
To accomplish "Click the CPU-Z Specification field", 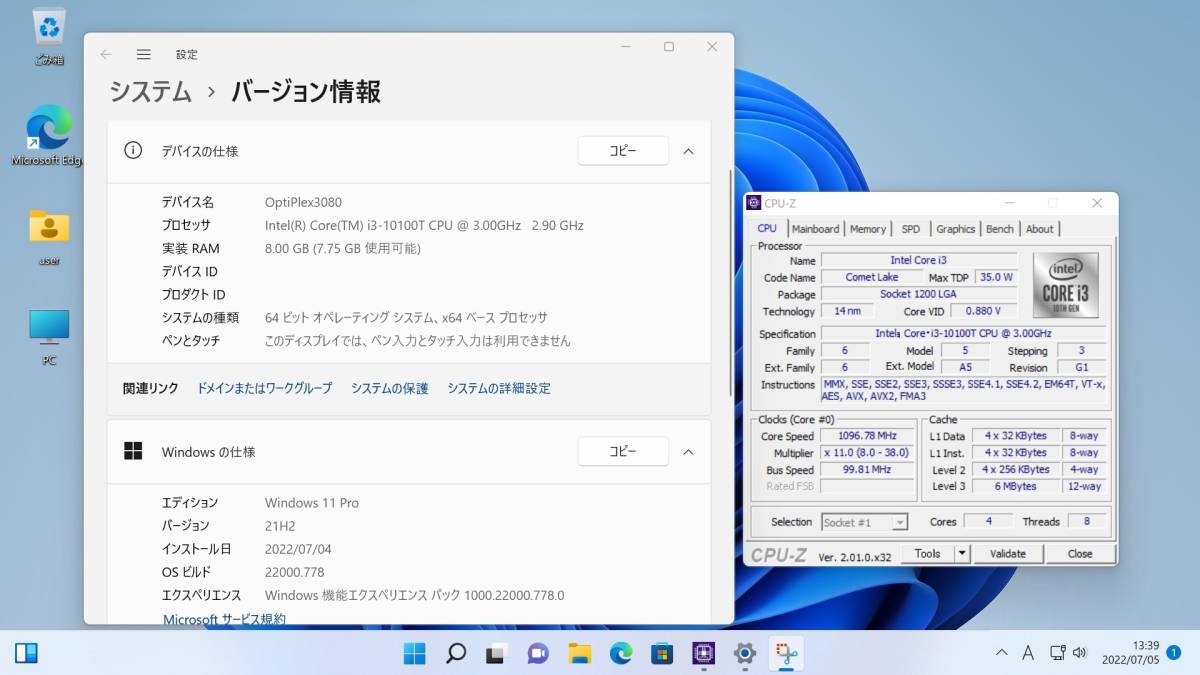I will (963, 333).
